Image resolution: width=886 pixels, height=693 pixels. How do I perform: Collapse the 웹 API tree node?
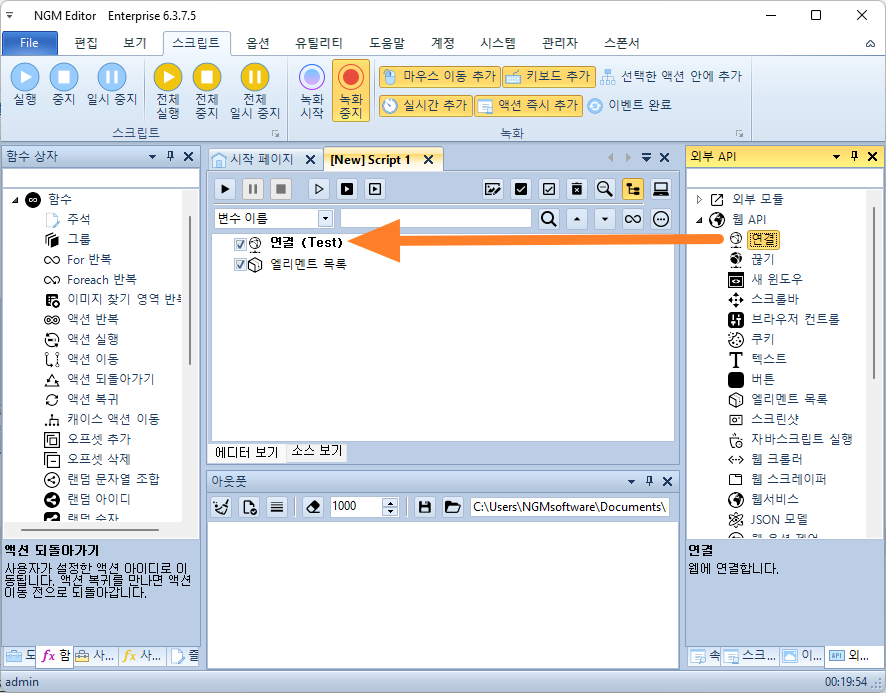(x=699, y=220)
